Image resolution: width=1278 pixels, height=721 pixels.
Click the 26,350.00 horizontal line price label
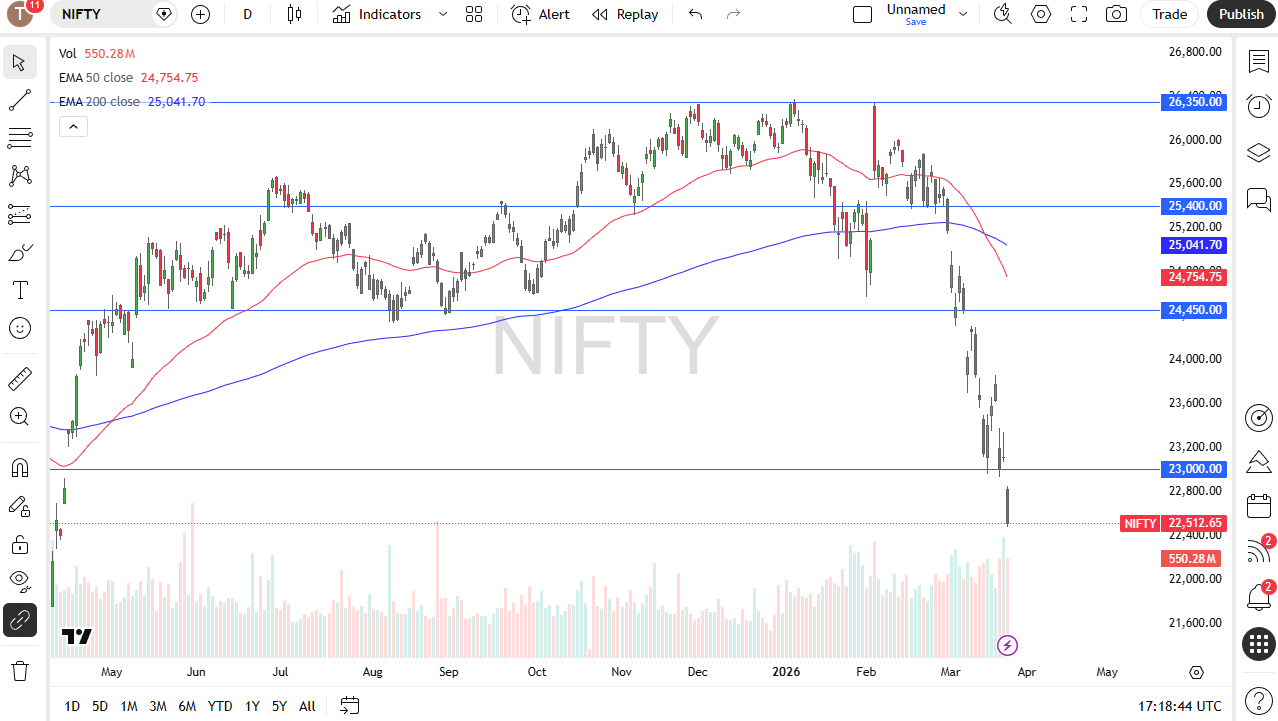point(1193,102)
